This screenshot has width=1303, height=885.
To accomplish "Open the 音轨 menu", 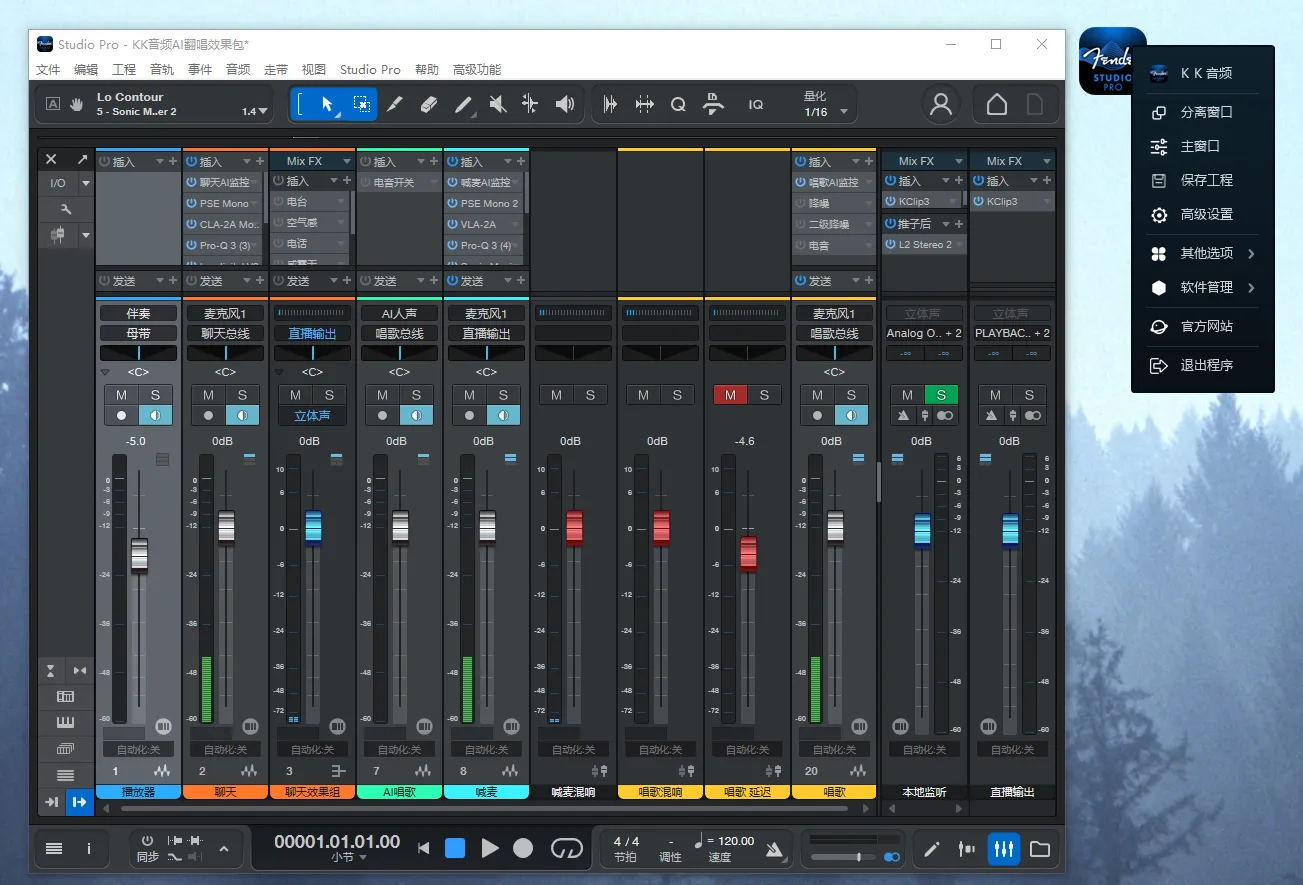I will [x=162, y=70].
